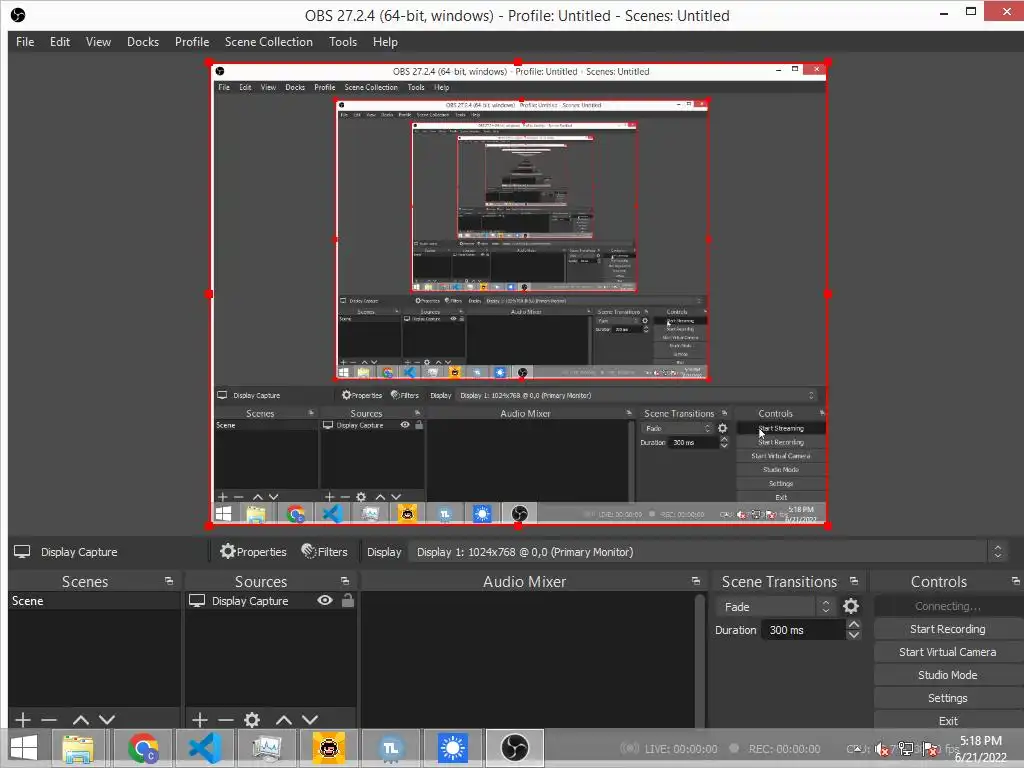The height and width of the screenshot is (768, 1024).
Task: Open the Tools menu
Action: coord(343,42)
